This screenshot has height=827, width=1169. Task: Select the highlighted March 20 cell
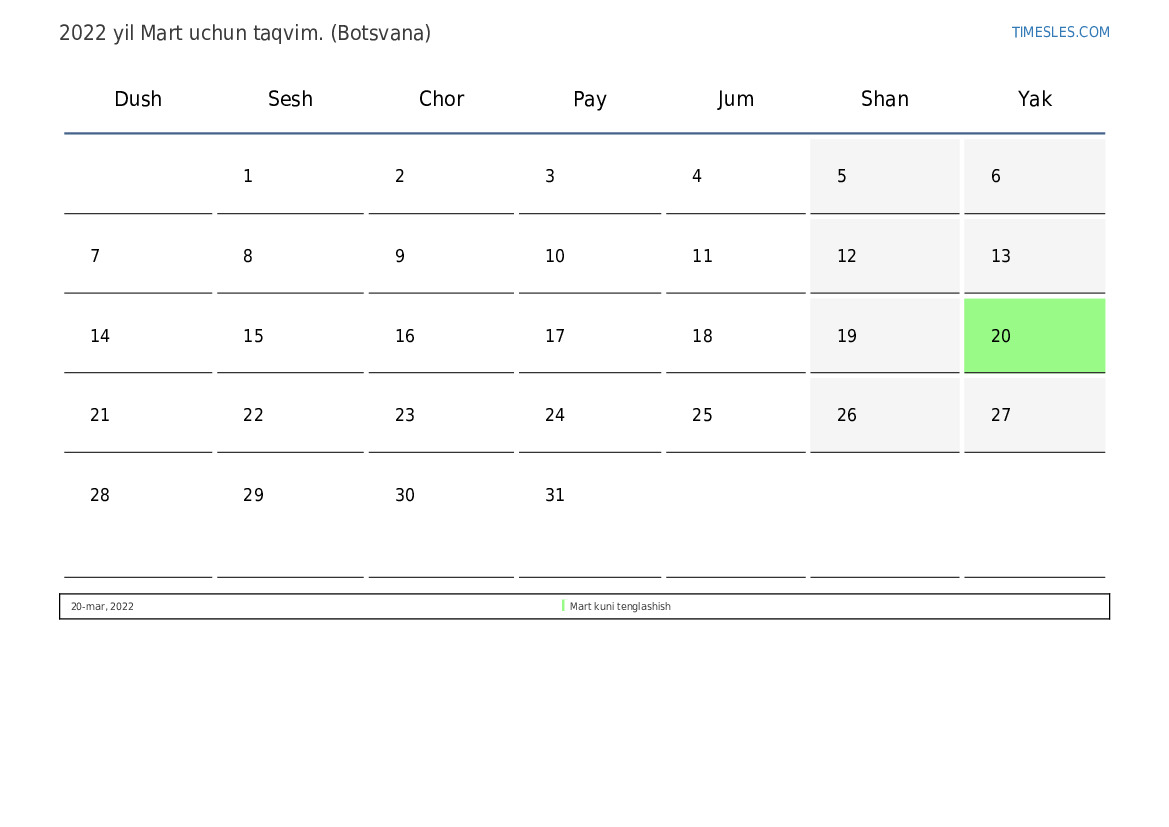click(1034, 336)
